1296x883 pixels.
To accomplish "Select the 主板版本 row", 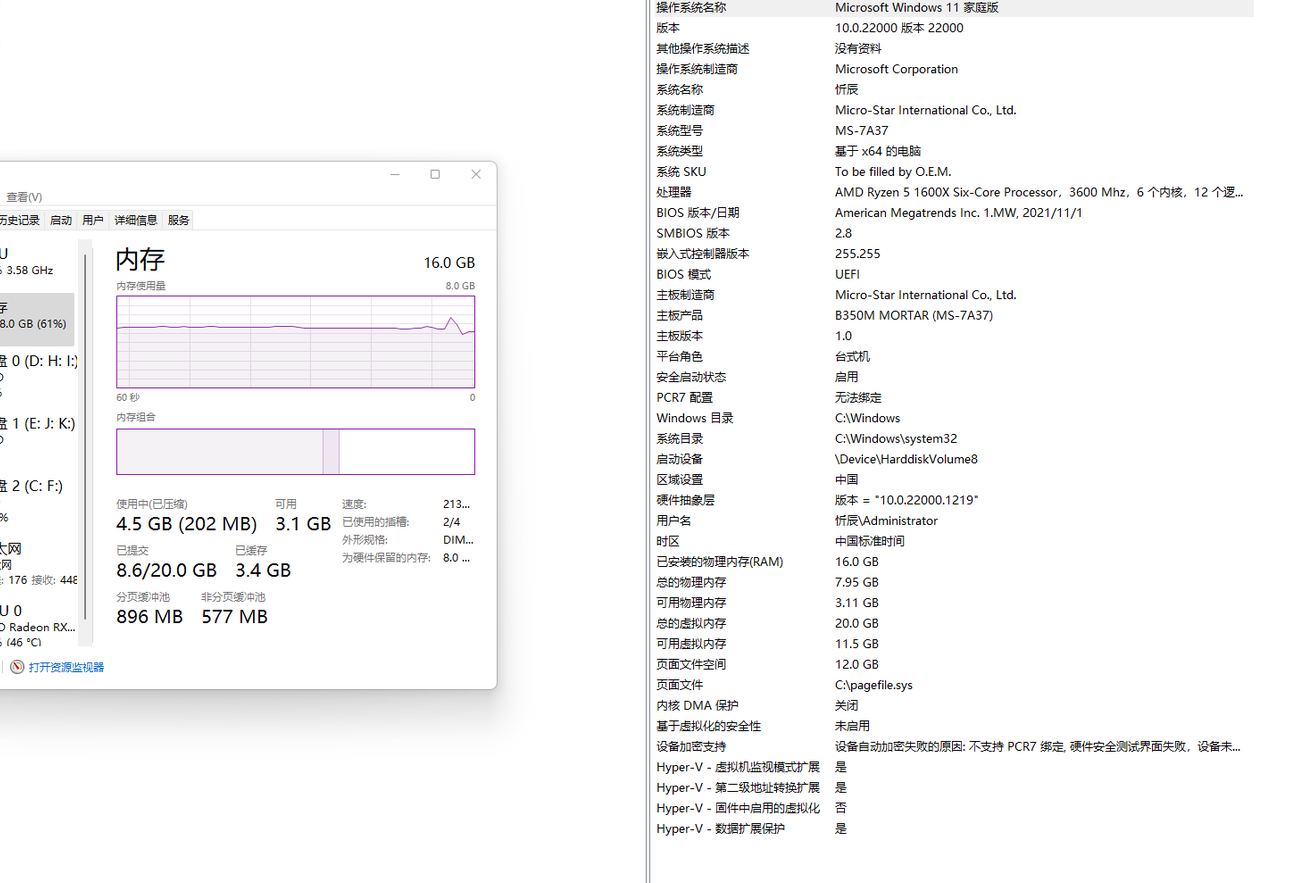I will 952,336.
